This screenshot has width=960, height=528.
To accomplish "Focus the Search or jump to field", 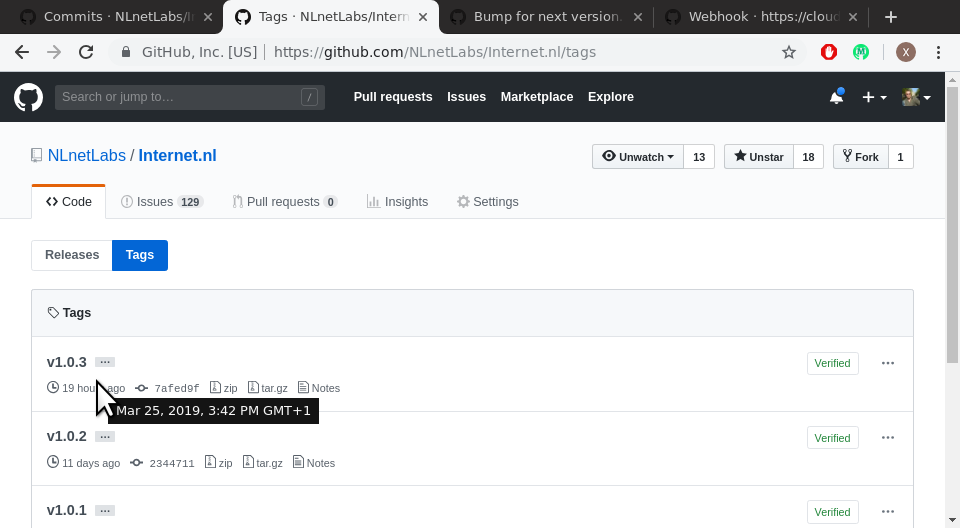I will pos(190,97).
